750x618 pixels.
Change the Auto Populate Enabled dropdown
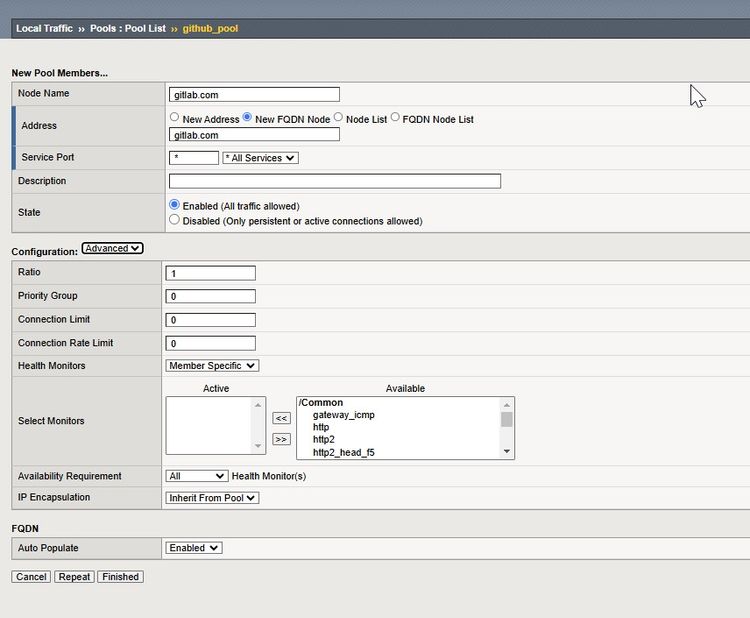(194, 548)
